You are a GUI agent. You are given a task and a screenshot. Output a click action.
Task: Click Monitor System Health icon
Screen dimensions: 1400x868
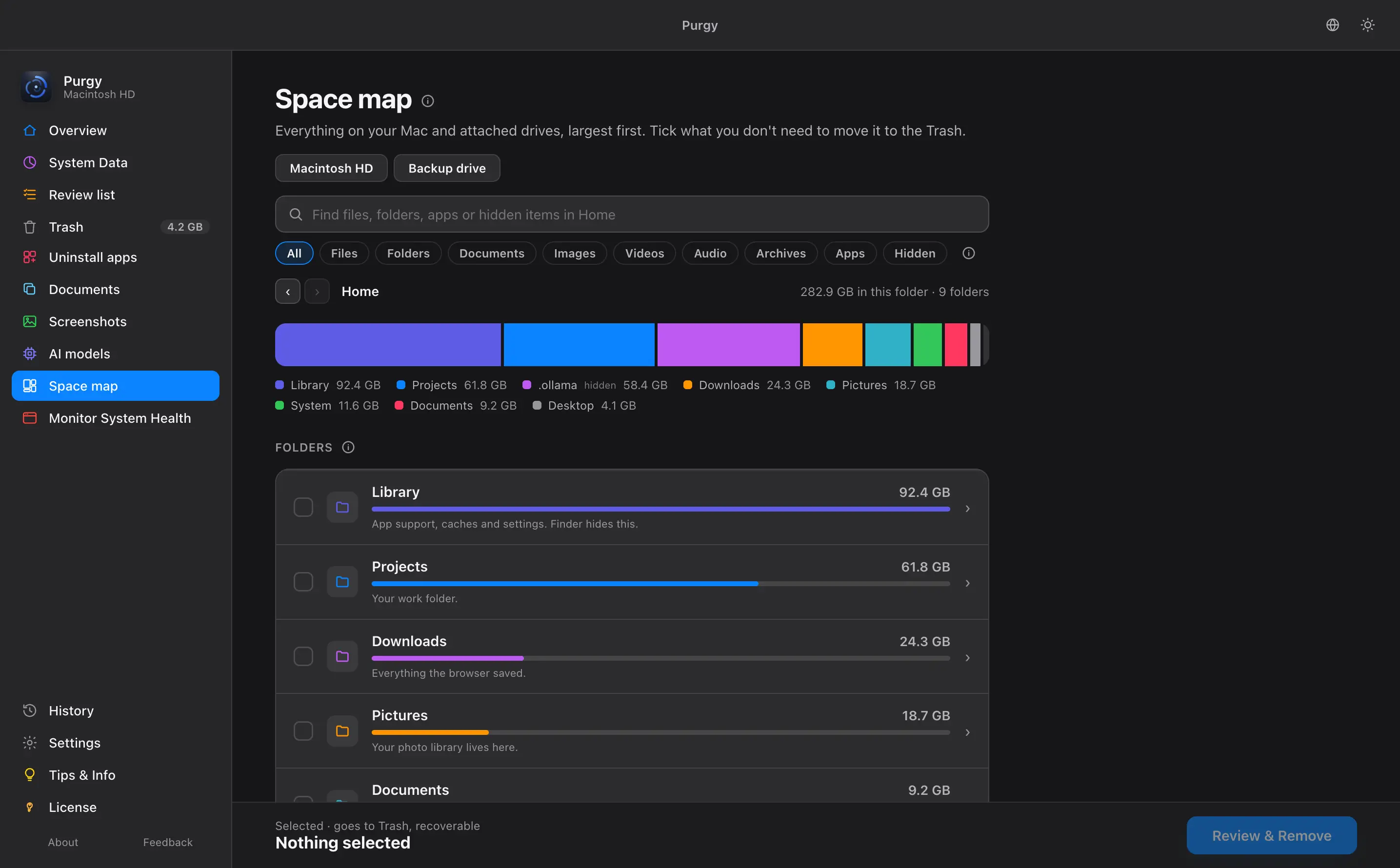click(x=30, y=418)
